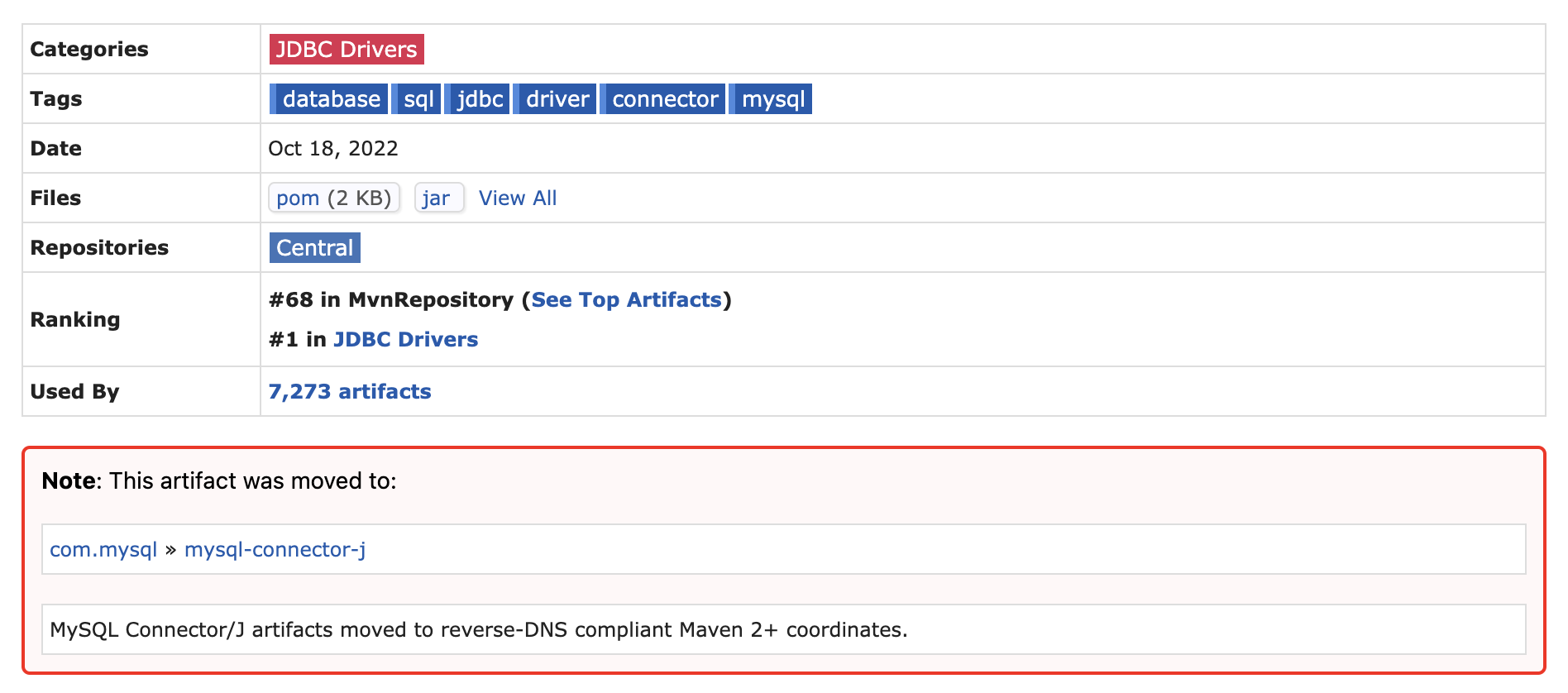Screen dimensions: 1568x693
Task: Open the View All files link
Action: [x=518, y=198]
